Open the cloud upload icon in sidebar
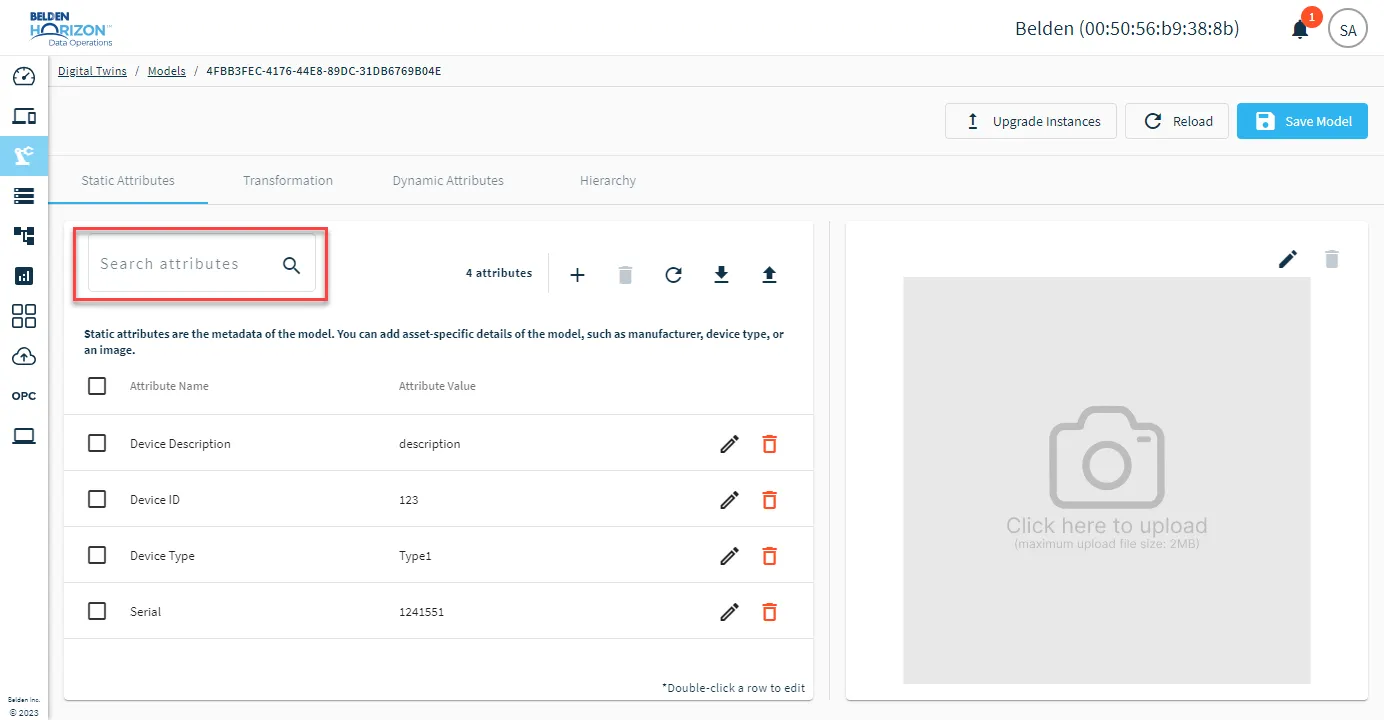 24,356
